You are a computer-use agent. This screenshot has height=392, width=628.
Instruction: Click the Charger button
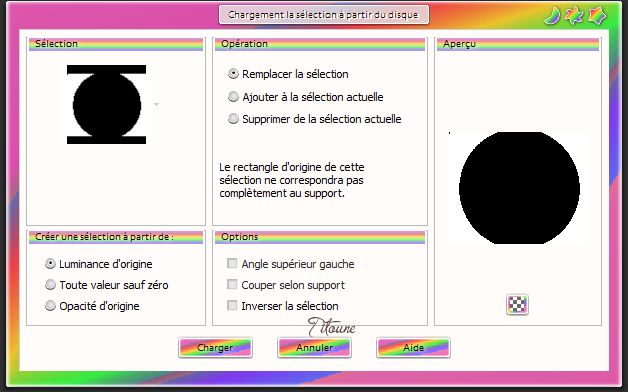(215, 347)
